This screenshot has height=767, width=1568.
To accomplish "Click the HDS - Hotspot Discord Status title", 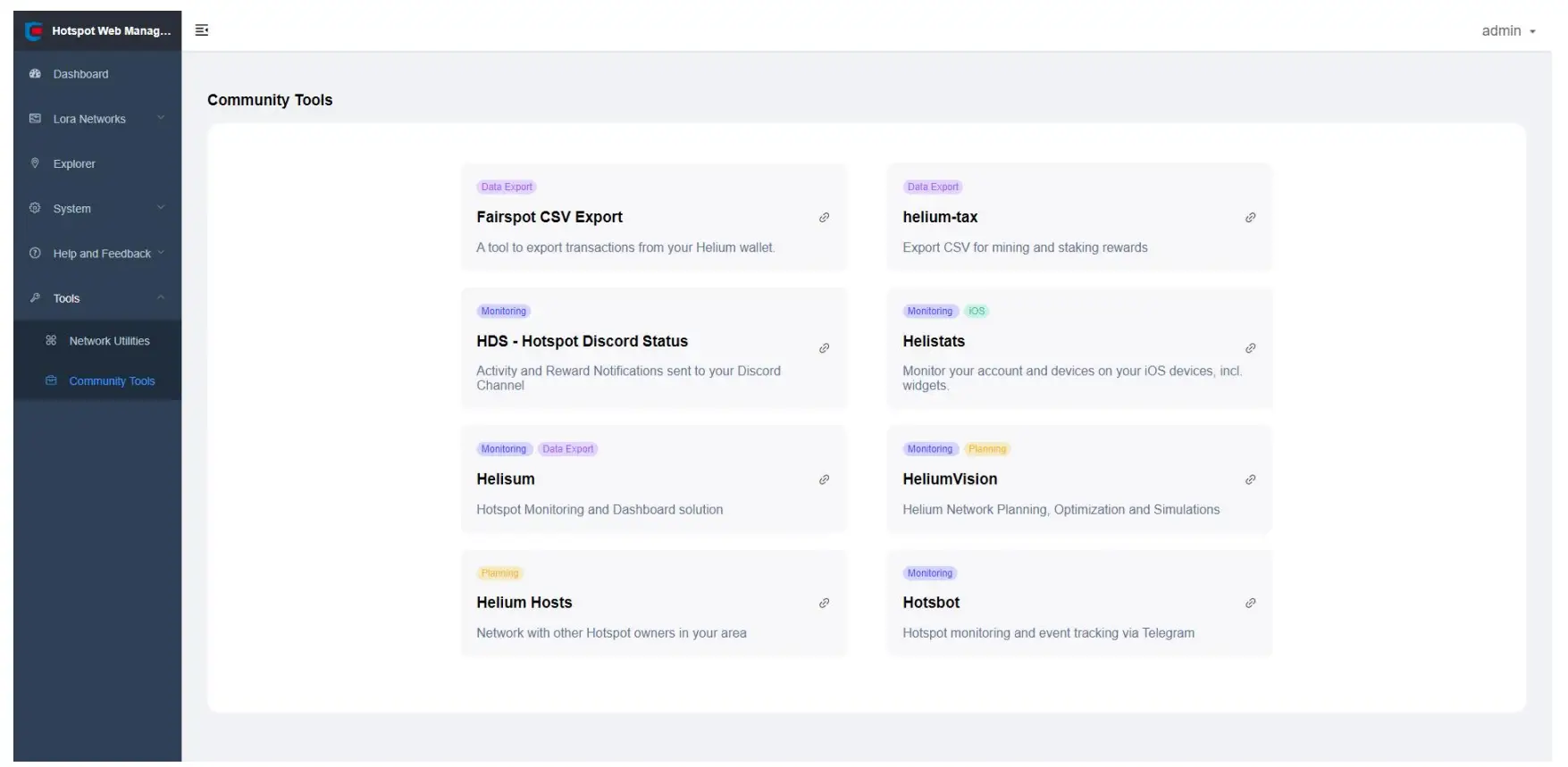I will point(582,341).
